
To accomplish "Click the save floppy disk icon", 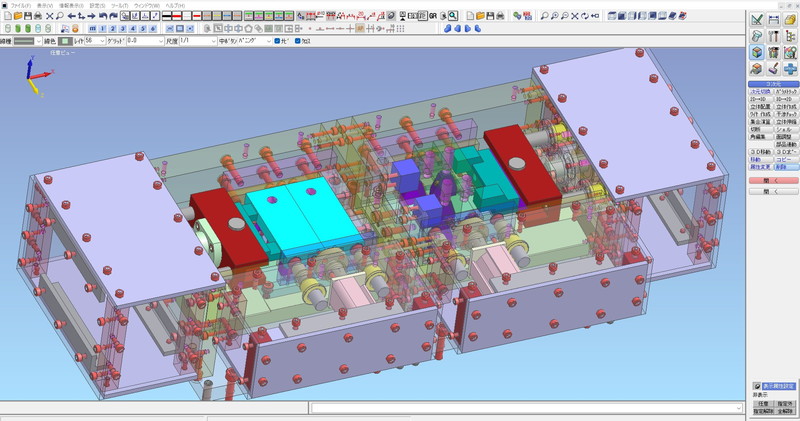I will click(x=27, y=17).
